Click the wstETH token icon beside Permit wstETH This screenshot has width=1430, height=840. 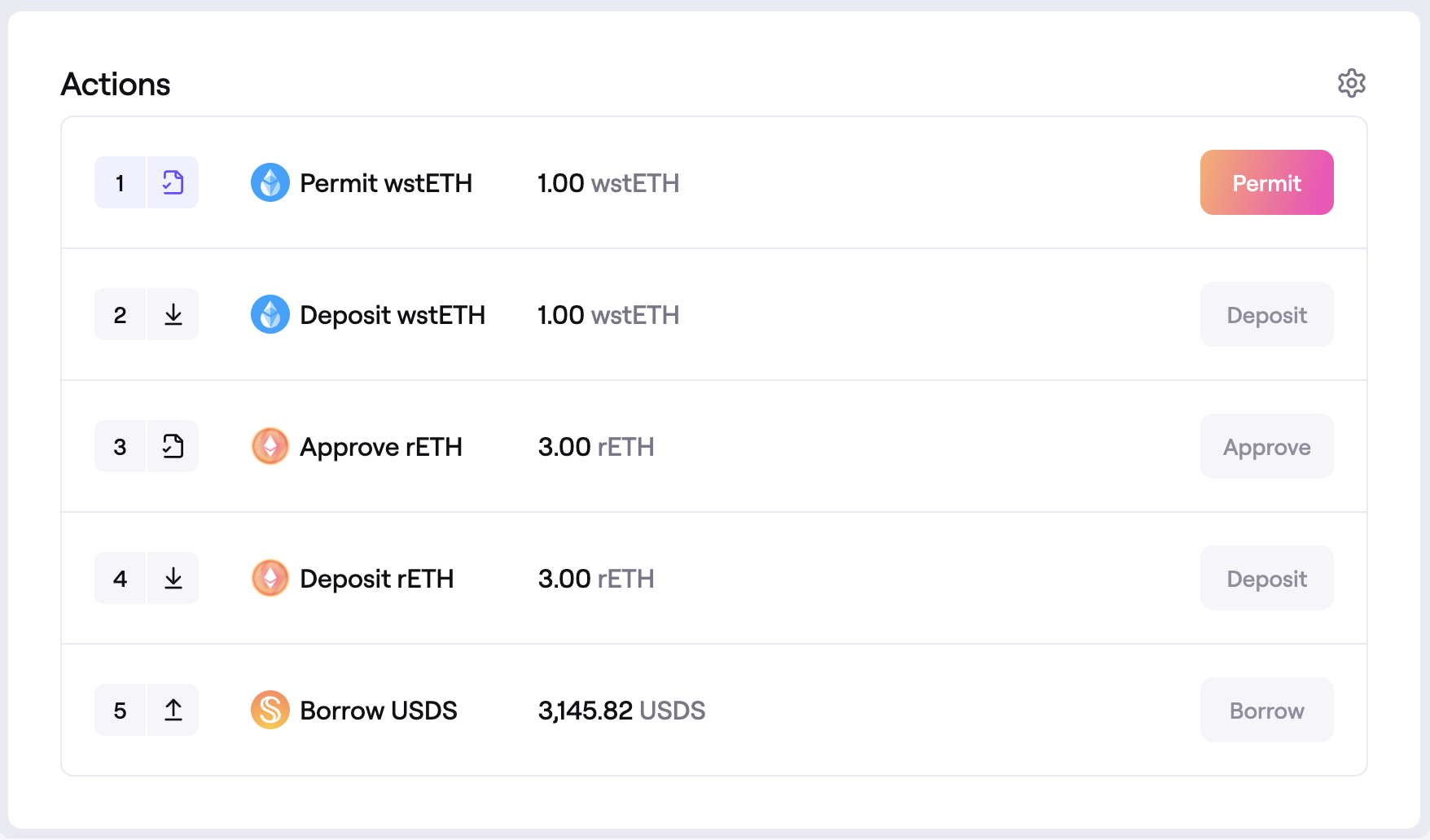270,182
